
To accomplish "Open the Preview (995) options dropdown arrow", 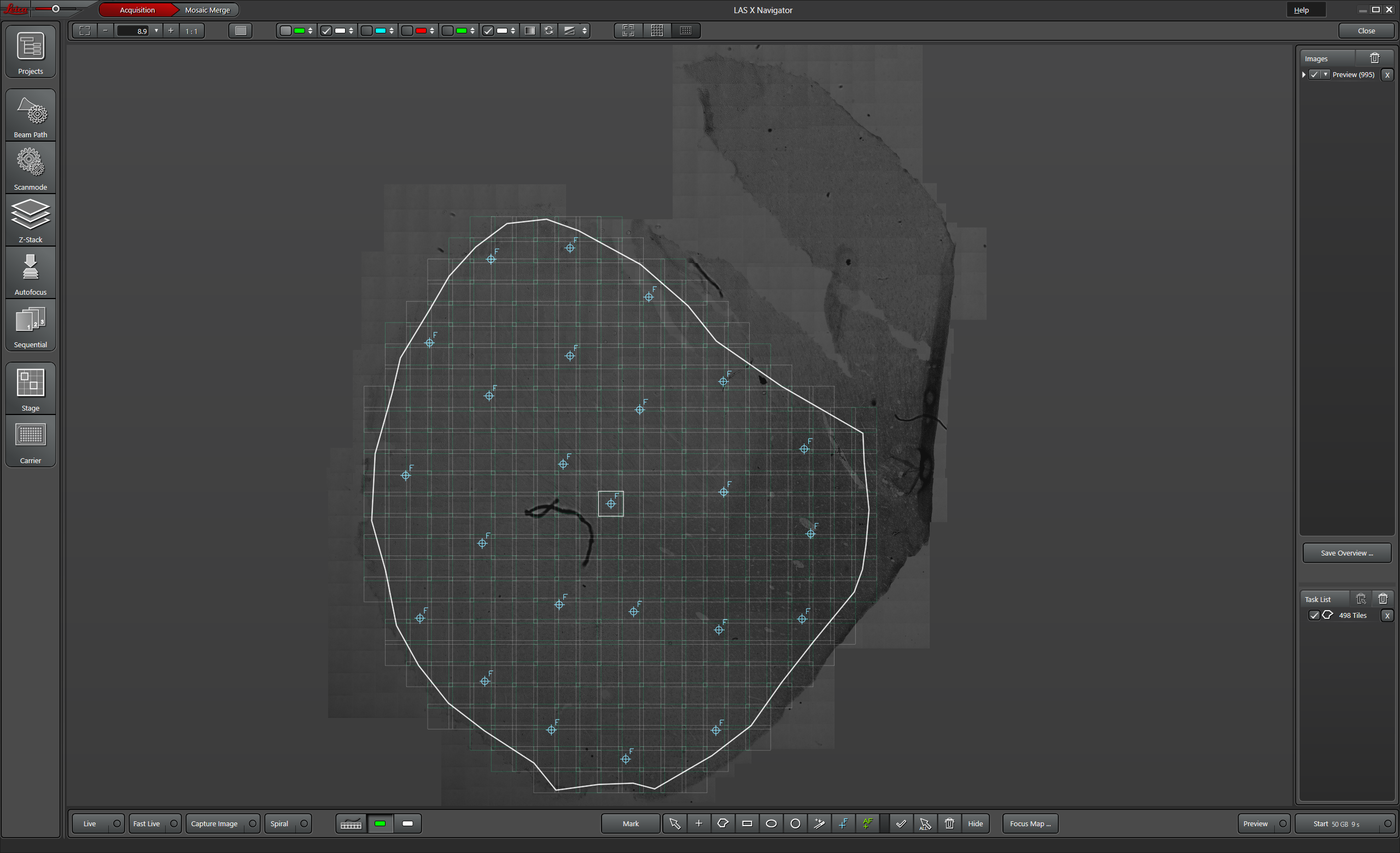I will point(1326,74).
